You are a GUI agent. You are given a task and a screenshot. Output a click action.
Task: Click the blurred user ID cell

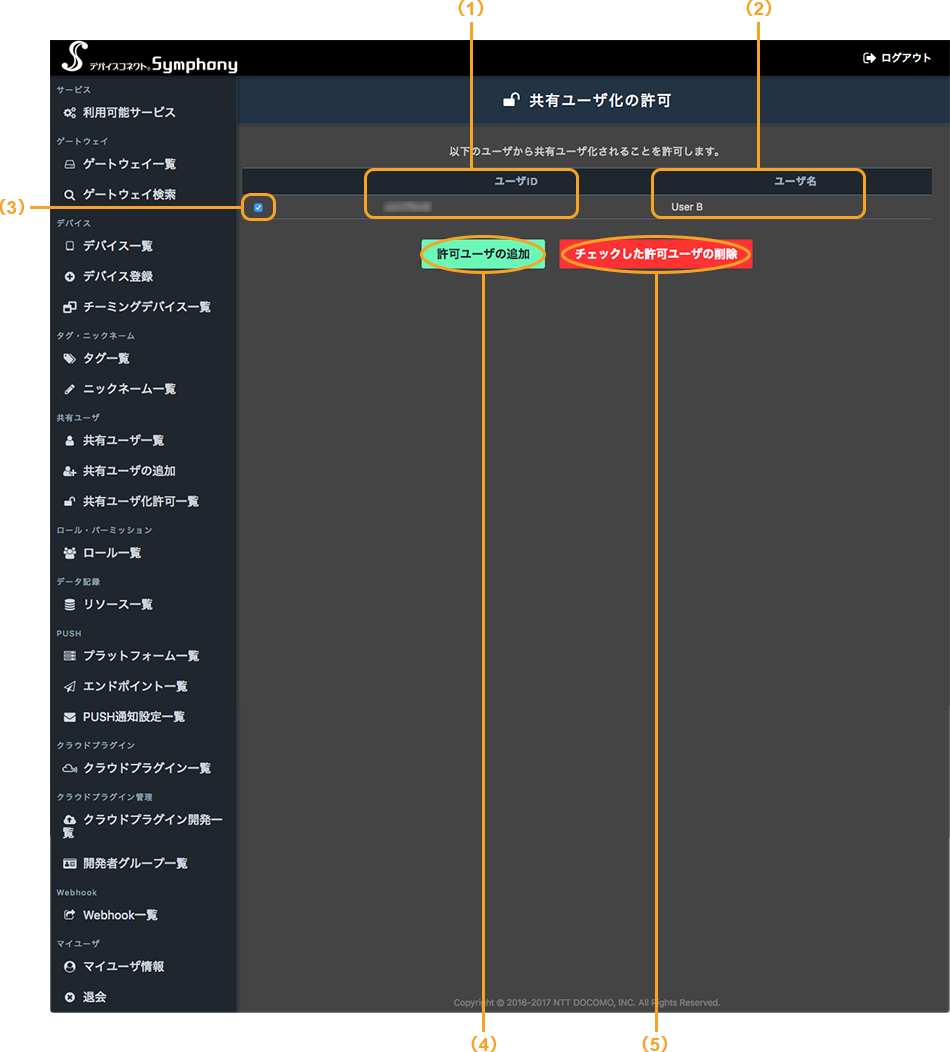[407, 207]
